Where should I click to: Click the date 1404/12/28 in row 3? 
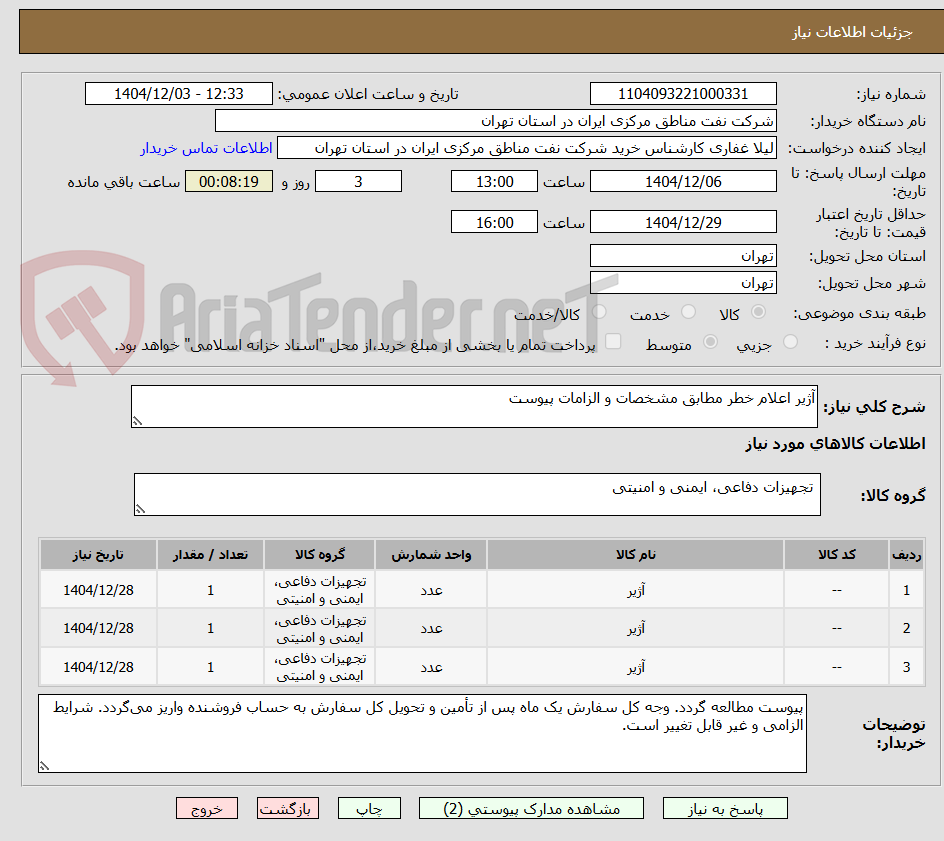point(98,667)
